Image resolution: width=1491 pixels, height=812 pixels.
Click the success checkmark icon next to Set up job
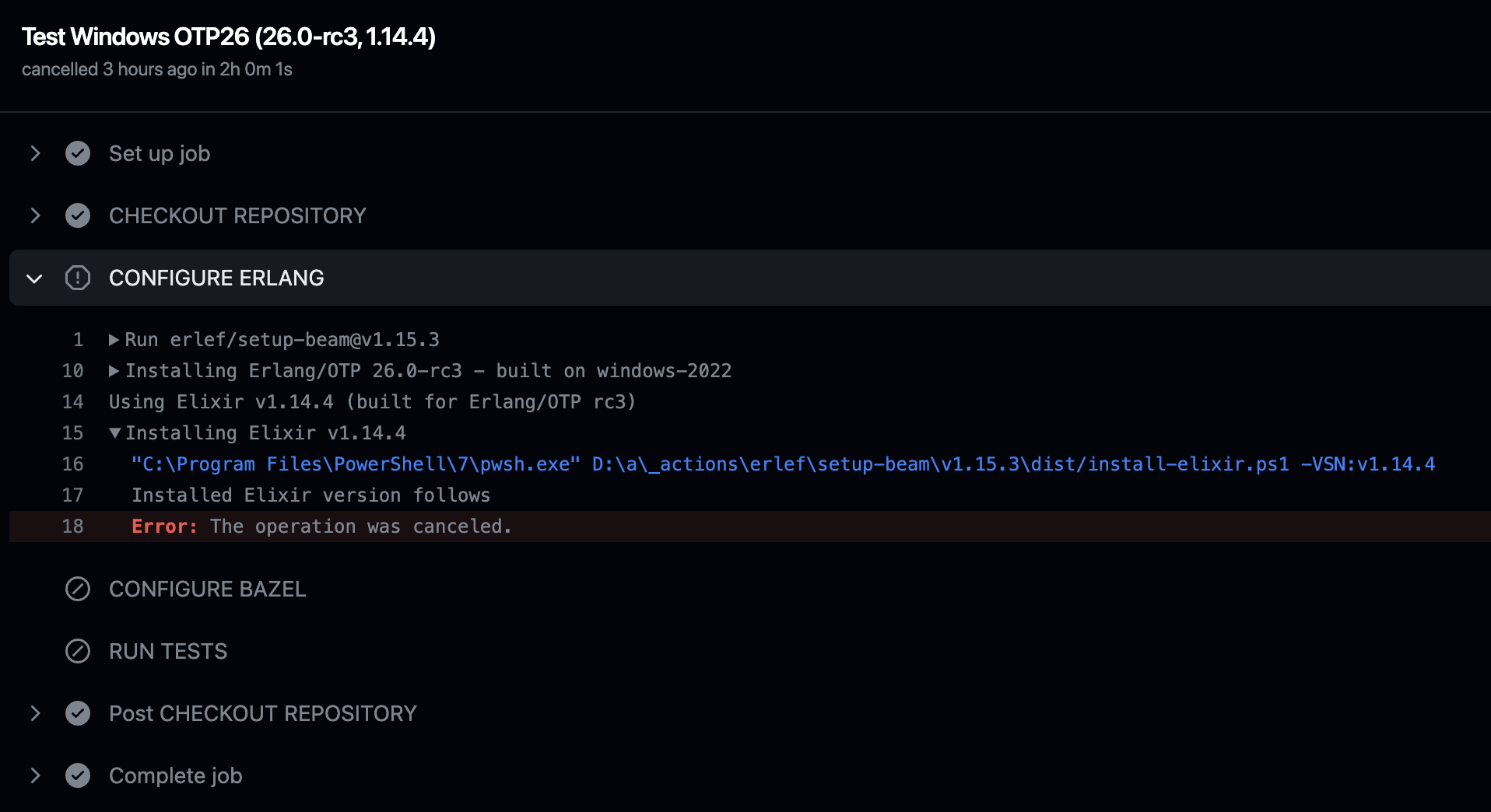coord(78,153)
